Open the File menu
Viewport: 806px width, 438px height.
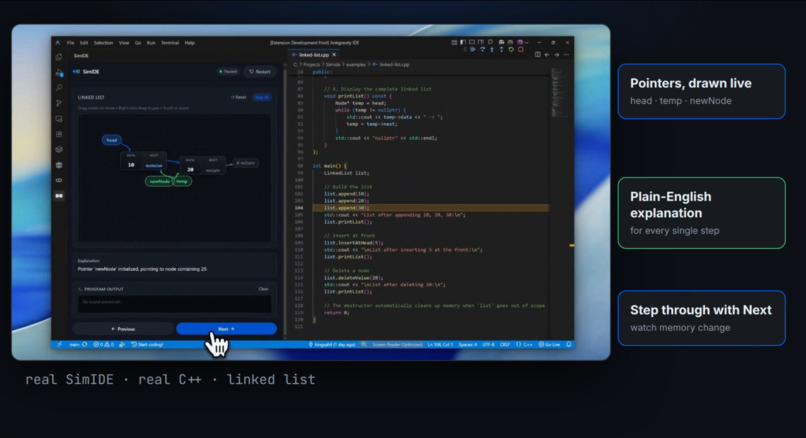70,43
